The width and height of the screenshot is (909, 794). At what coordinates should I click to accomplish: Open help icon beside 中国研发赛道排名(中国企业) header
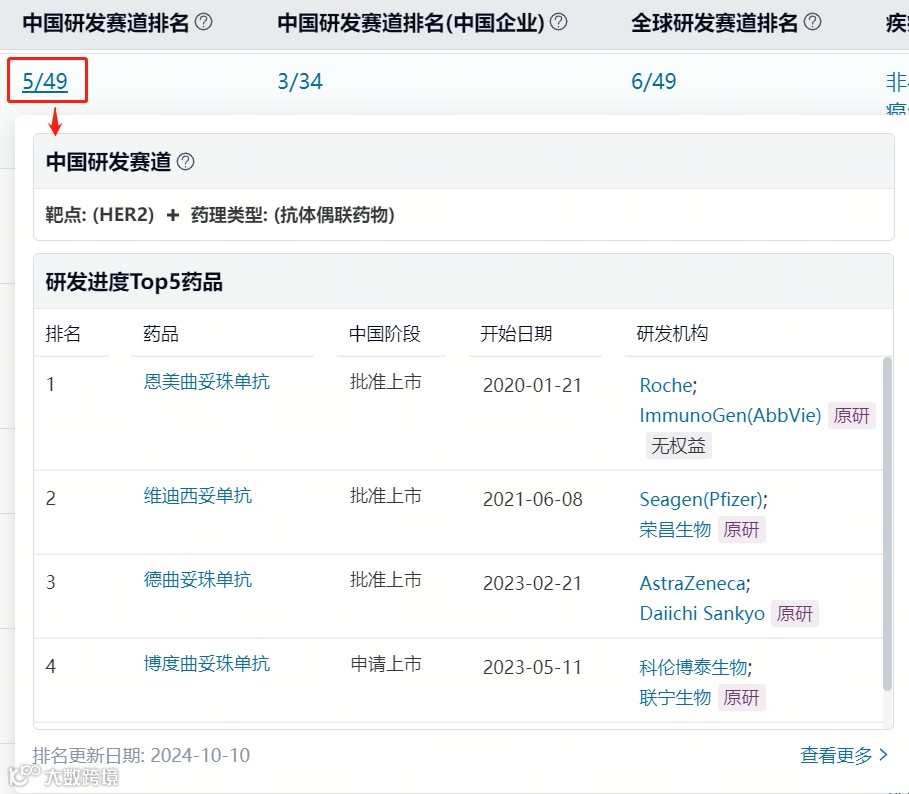558,22
